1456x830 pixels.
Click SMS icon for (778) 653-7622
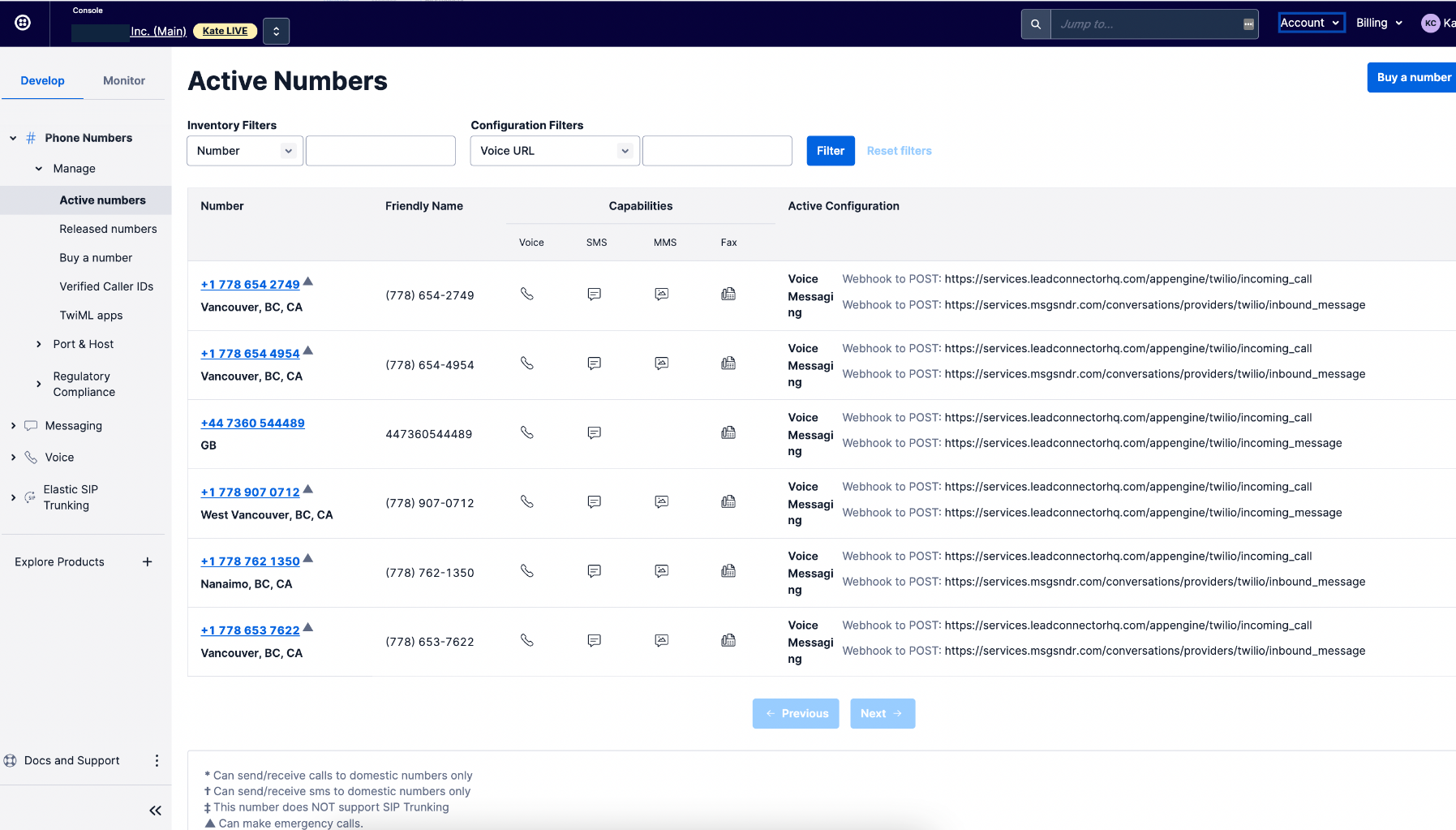tap(595, 641)
